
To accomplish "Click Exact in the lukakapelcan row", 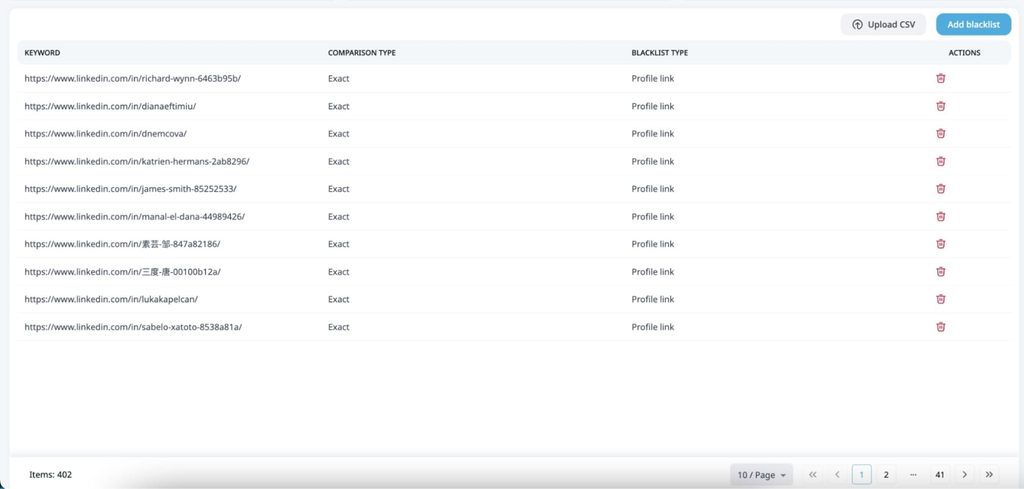I will click(x=338, y=299).
